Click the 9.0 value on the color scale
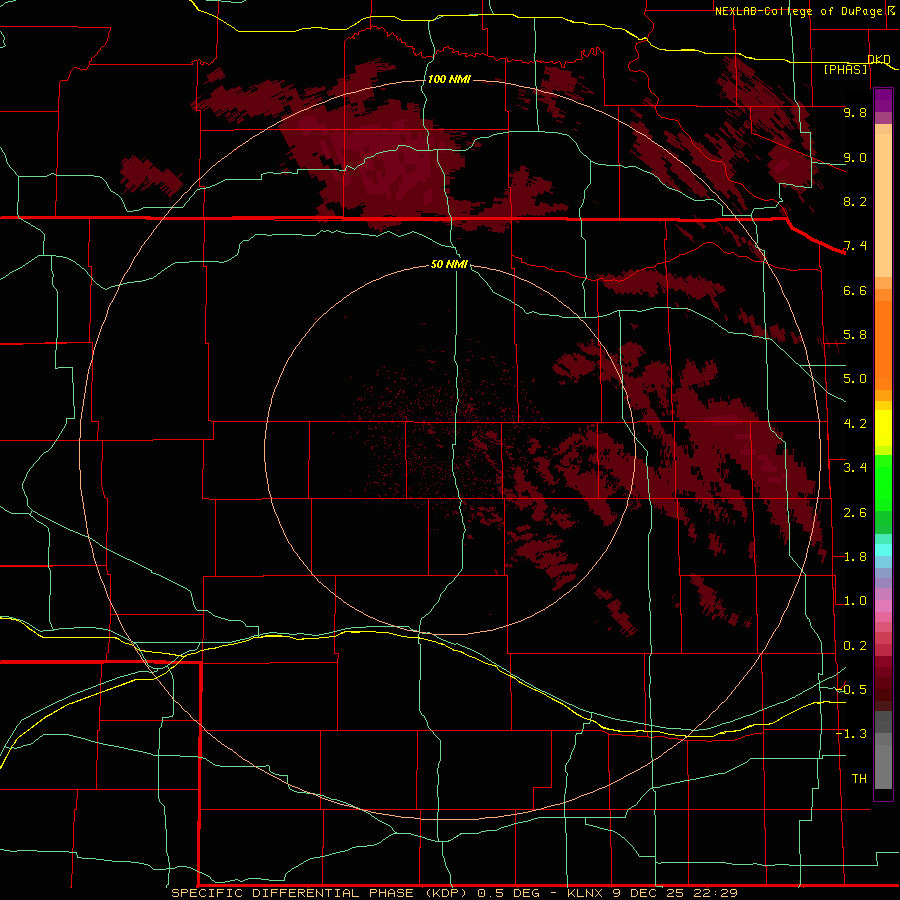The width and height of the screenshot is (900, 900). point(855,157)
